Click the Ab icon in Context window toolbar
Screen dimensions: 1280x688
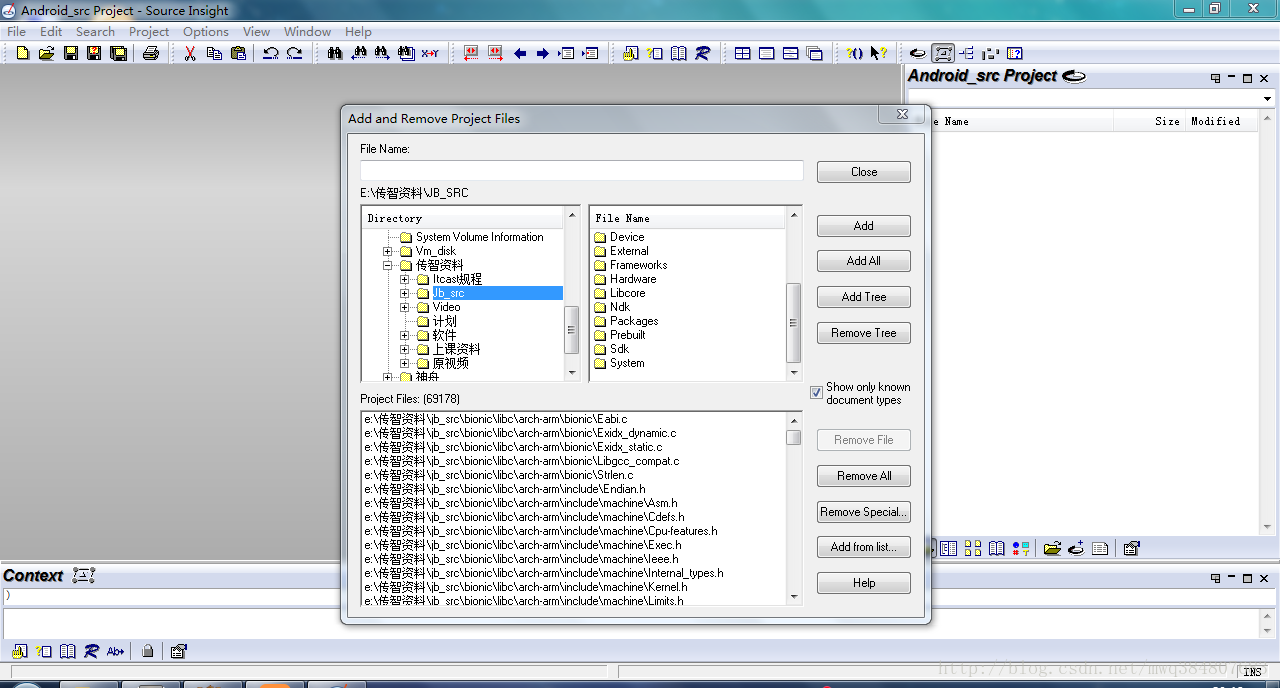pyautogui.click(x=115, y=651)
